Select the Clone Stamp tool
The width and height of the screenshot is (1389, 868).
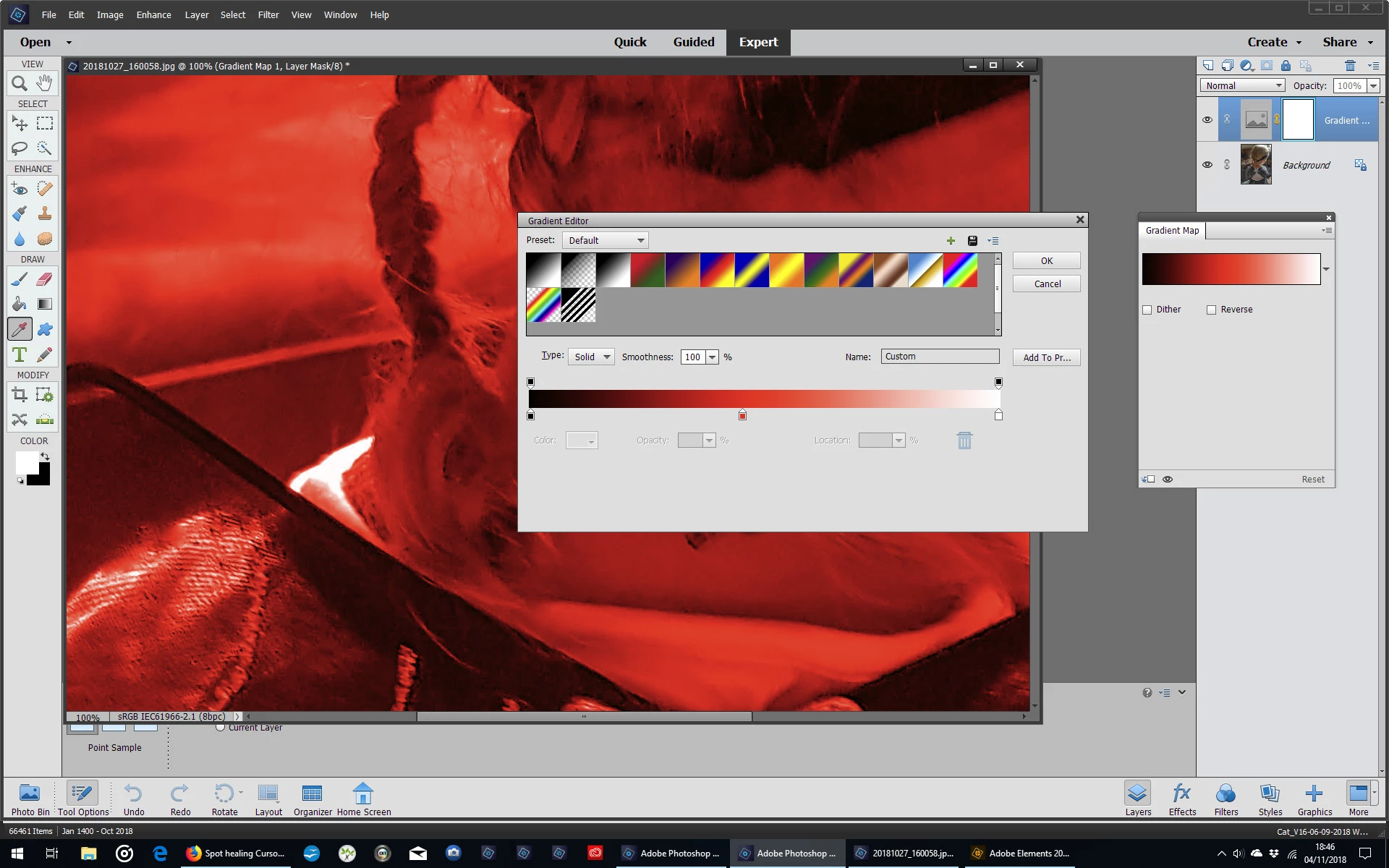pos(44,213)
